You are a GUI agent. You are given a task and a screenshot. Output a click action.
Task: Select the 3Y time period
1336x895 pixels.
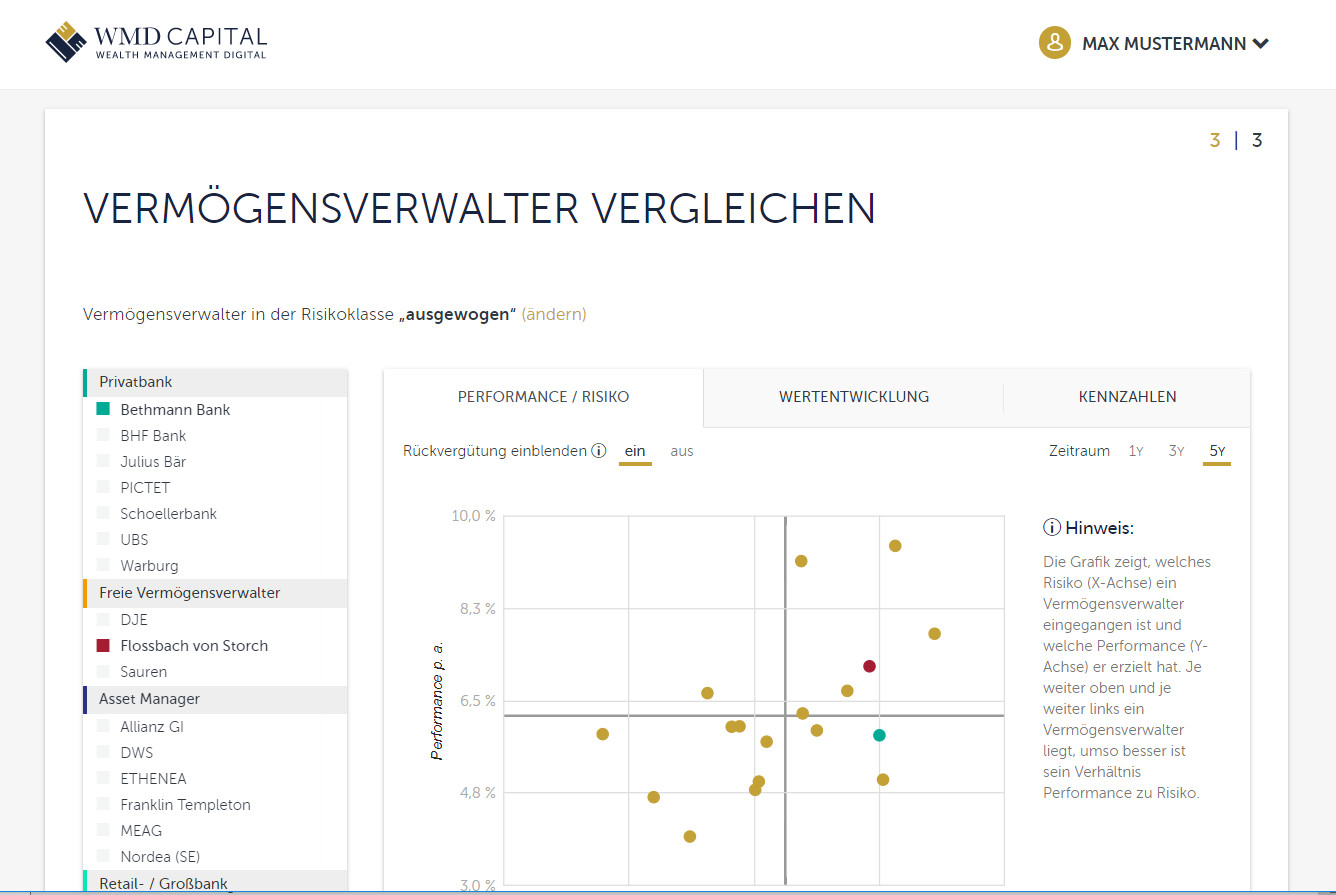(x=1176, y=451)
